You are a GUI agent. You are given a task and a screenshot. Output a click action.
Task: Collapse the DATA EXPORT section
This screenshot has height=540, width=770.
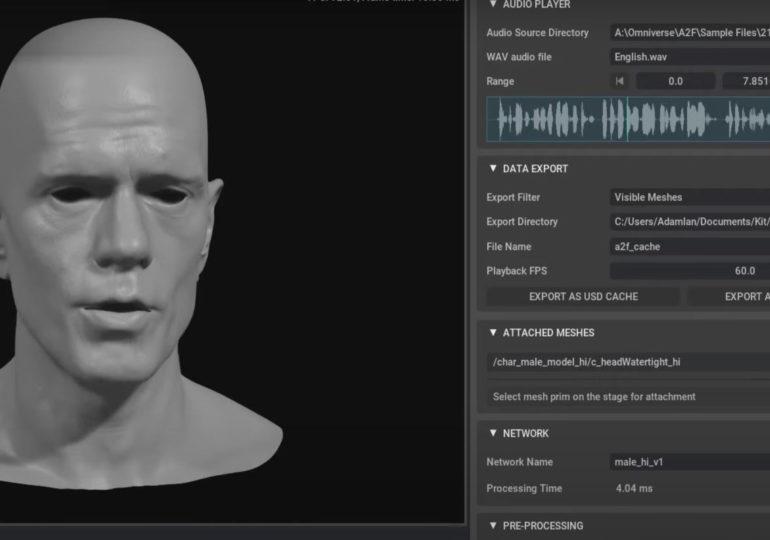click(493, 168)
